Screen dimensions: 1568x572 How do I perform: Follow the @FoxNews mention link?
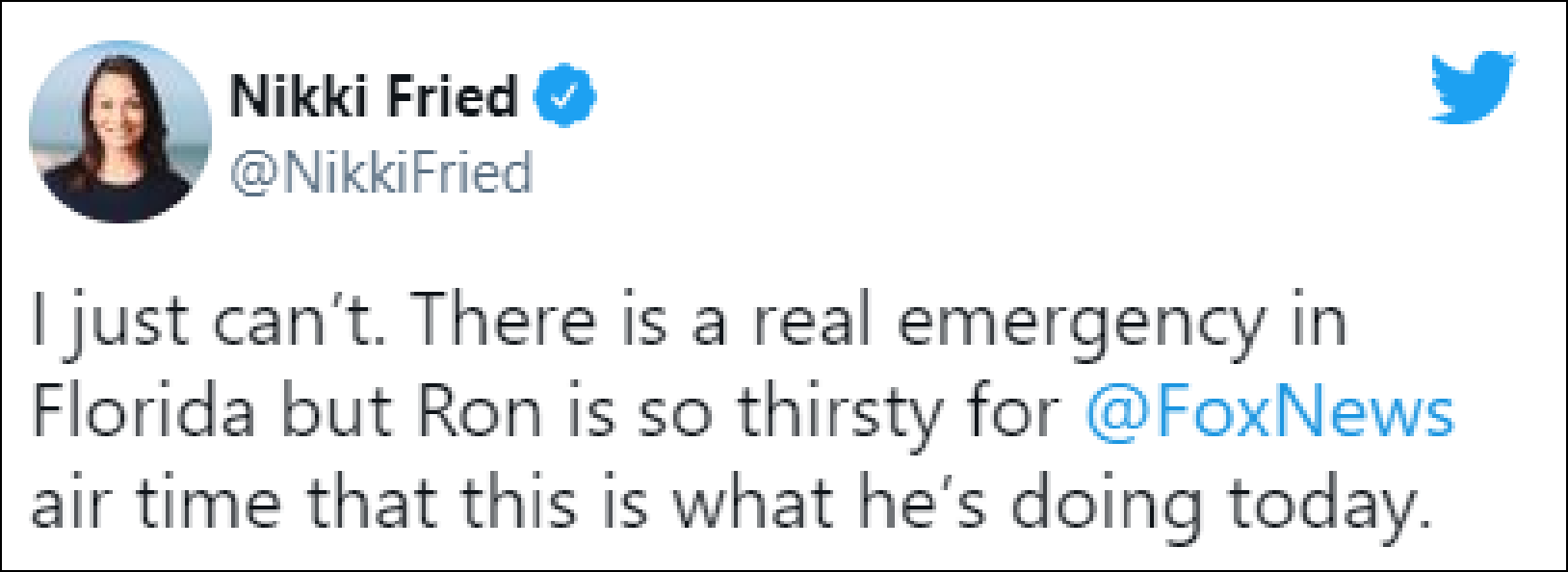1268,412
